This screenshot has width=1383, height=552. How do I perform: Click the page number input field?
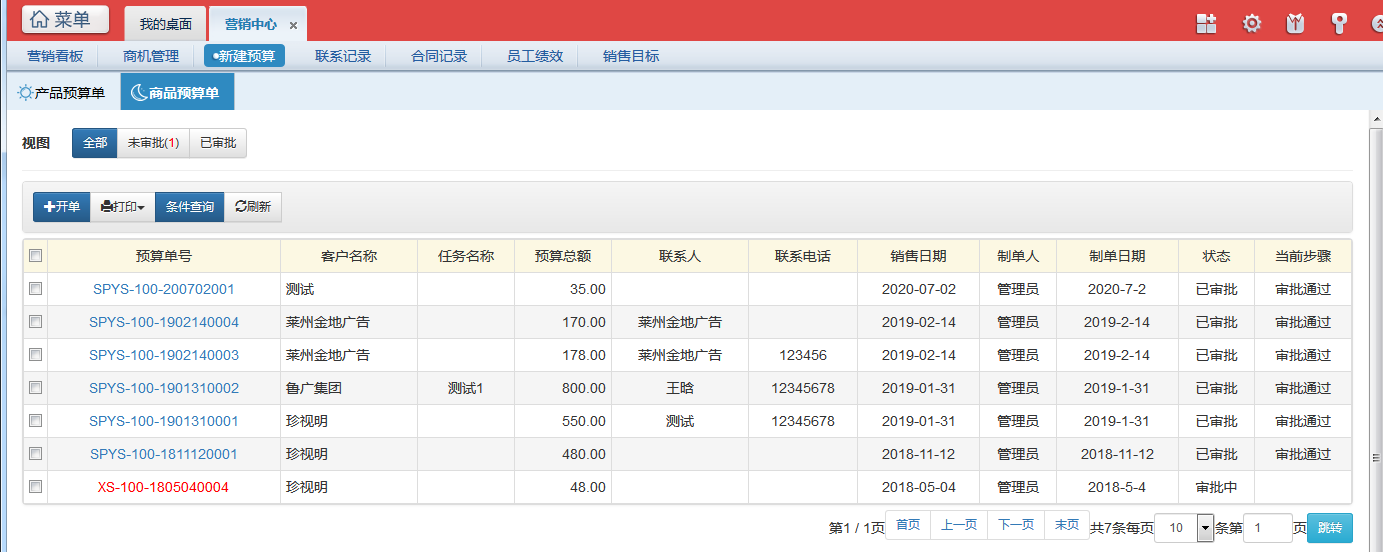click(1268, 528)
